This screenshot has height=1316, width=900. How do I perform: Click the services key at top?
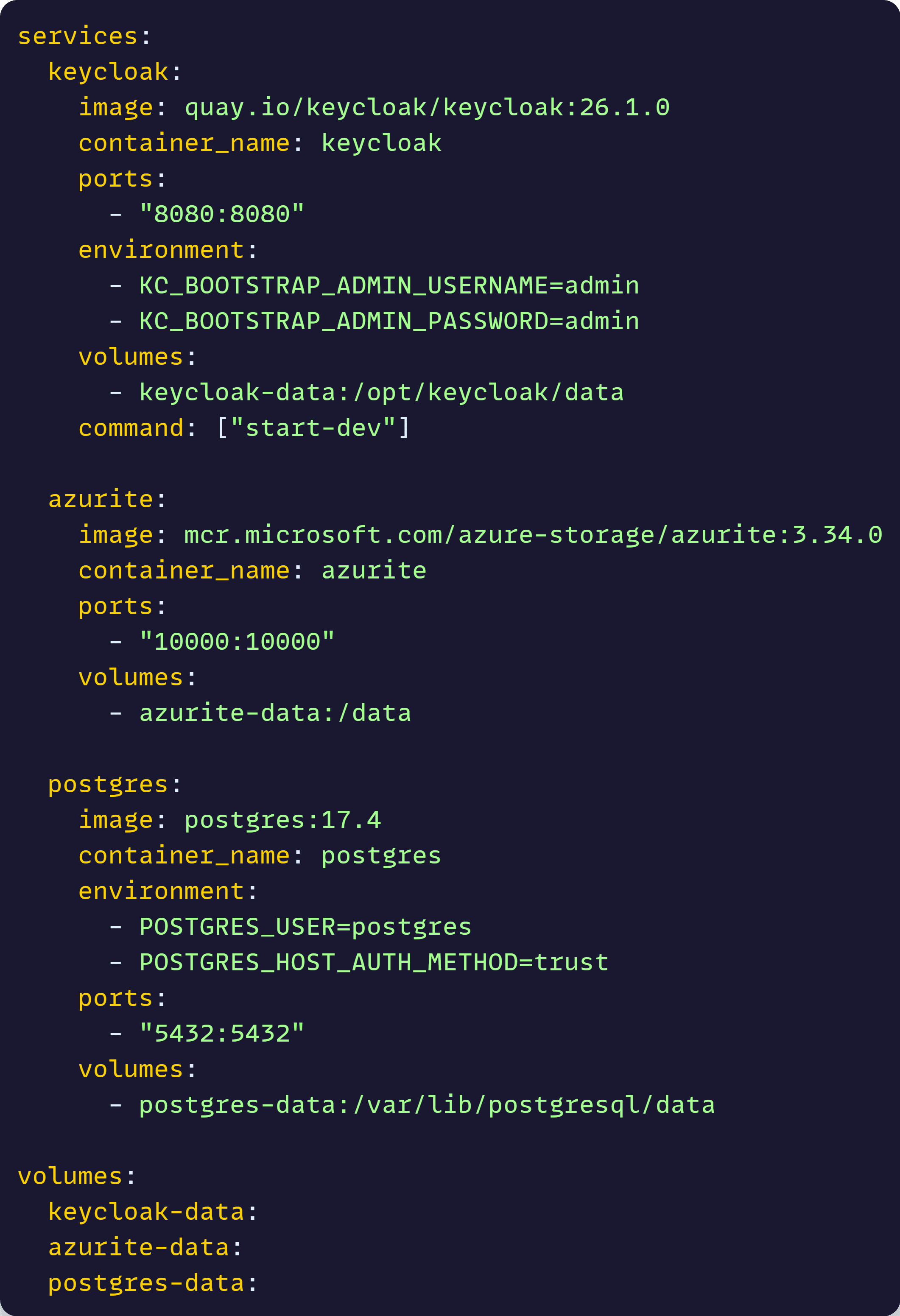pos(78,36)
